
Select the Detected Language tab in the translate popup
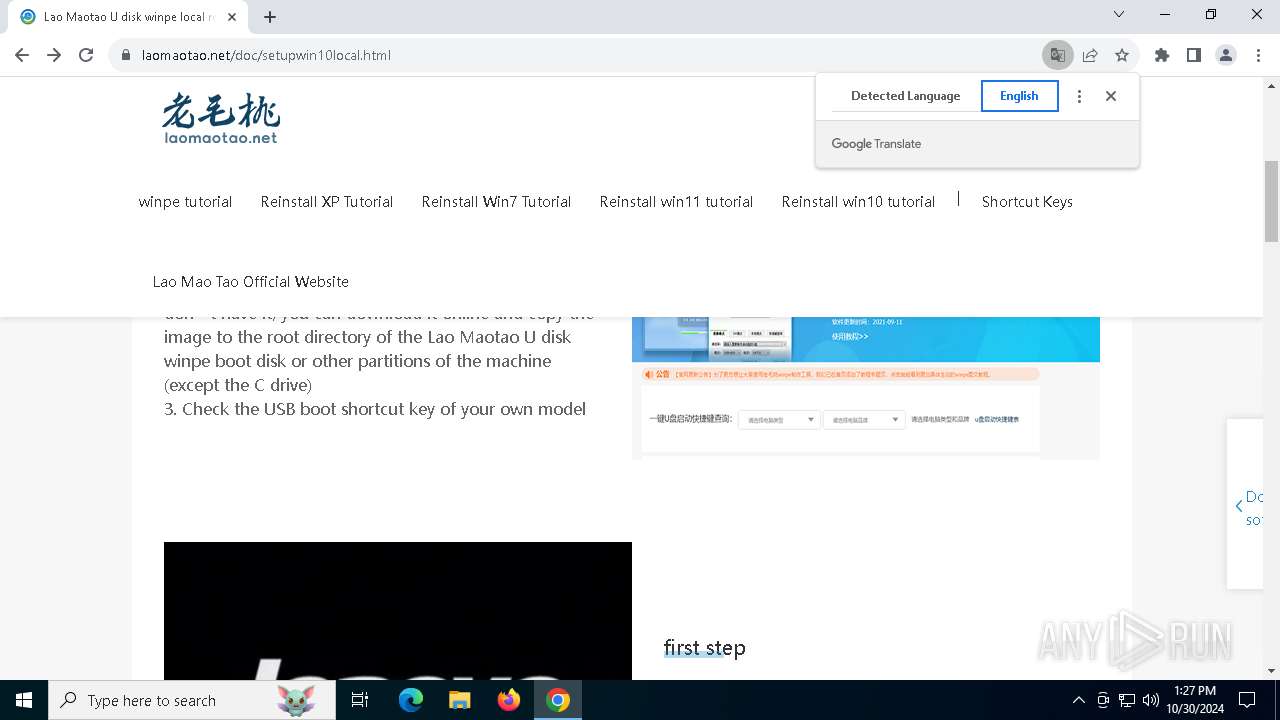905,96
